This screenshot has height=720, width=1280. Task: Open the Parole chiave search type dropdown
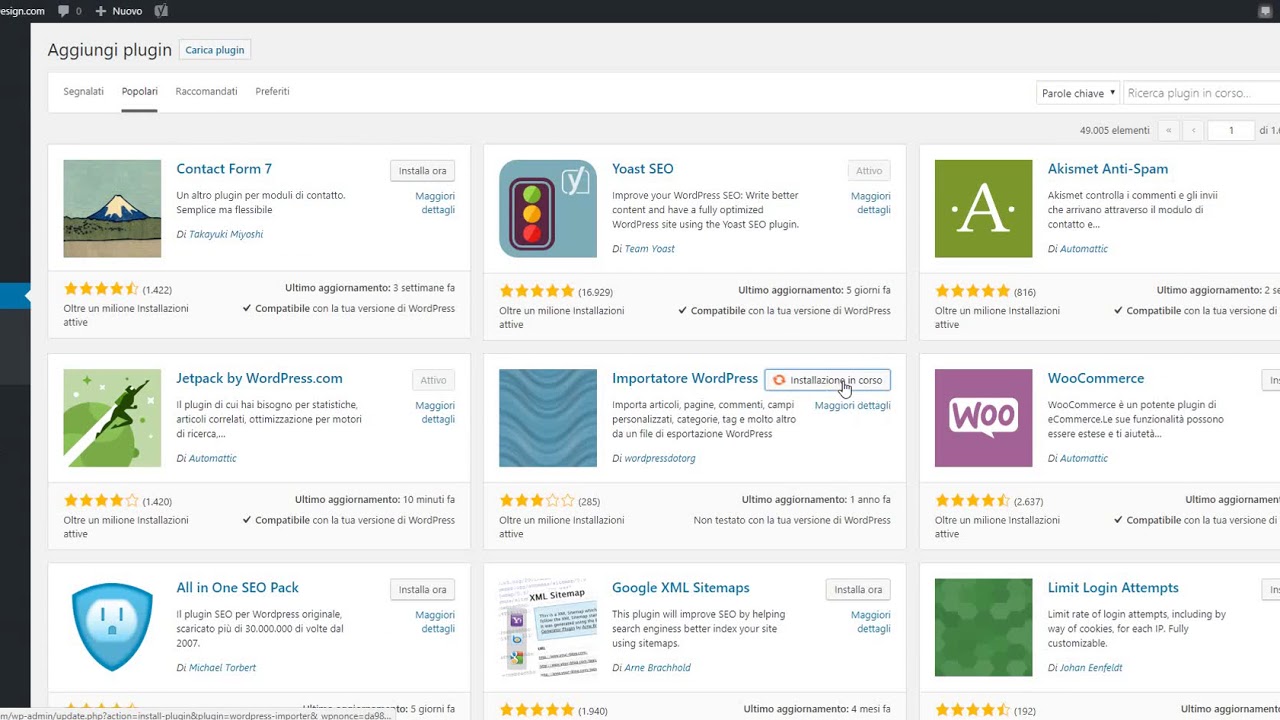click(x=1078, y=93)
